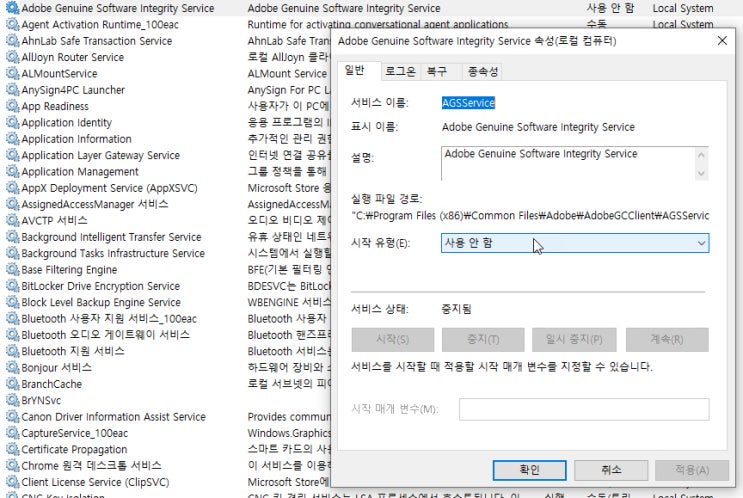
Task: Click gear icon beside Canon Driver Information Assist Service
Action: pyautogui.click(x=12, y=417)
